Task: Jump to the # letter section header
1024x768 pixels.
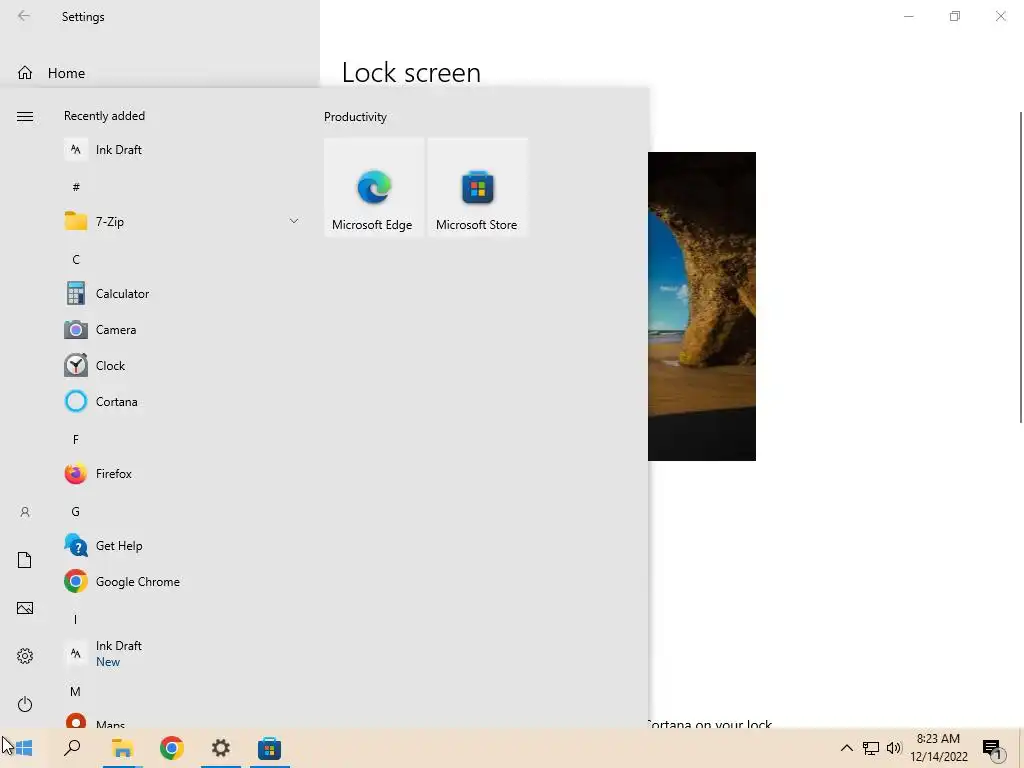Action: 76,187
